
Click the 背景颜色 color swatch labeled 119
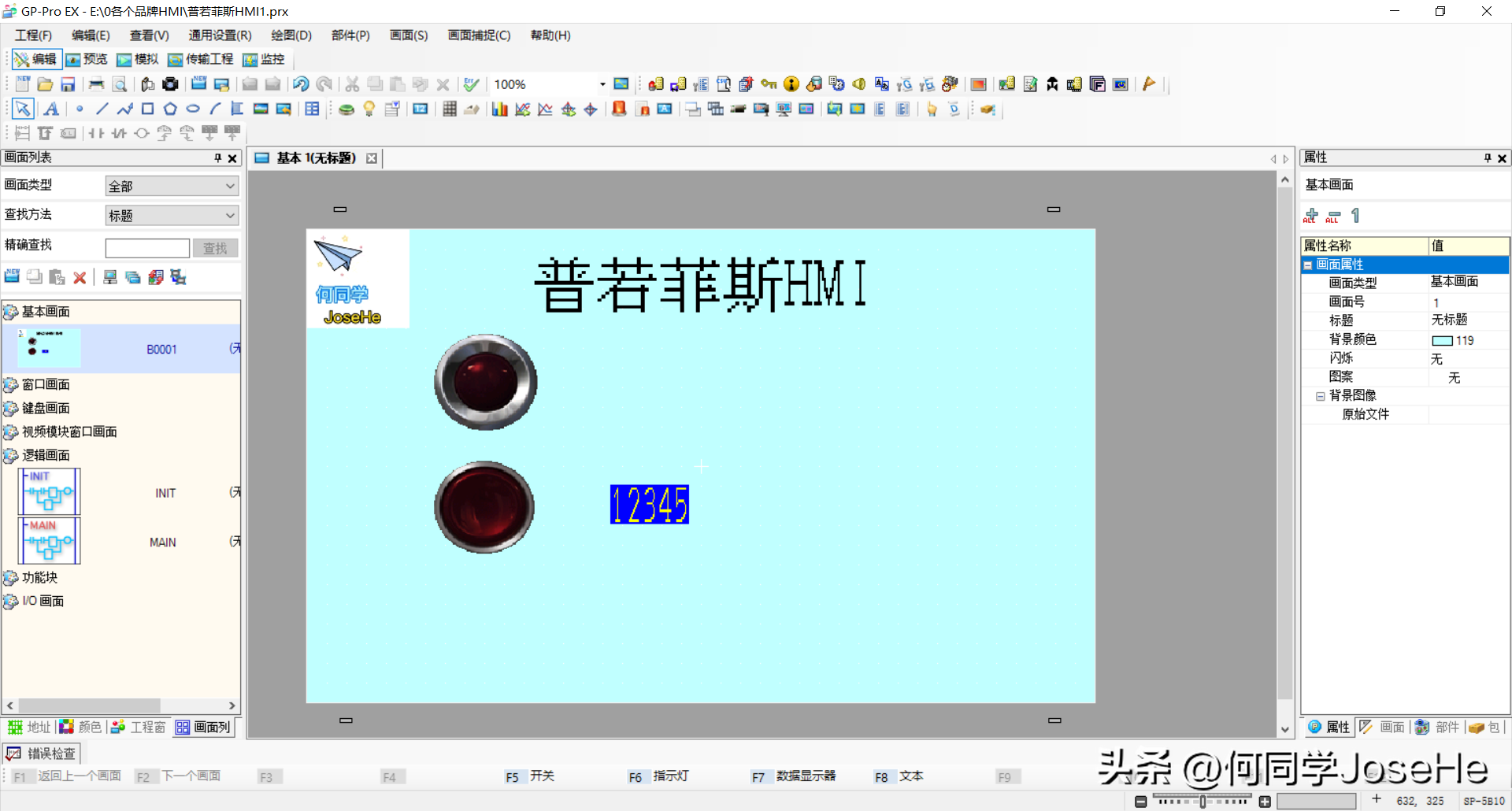tap(1442, 340)
